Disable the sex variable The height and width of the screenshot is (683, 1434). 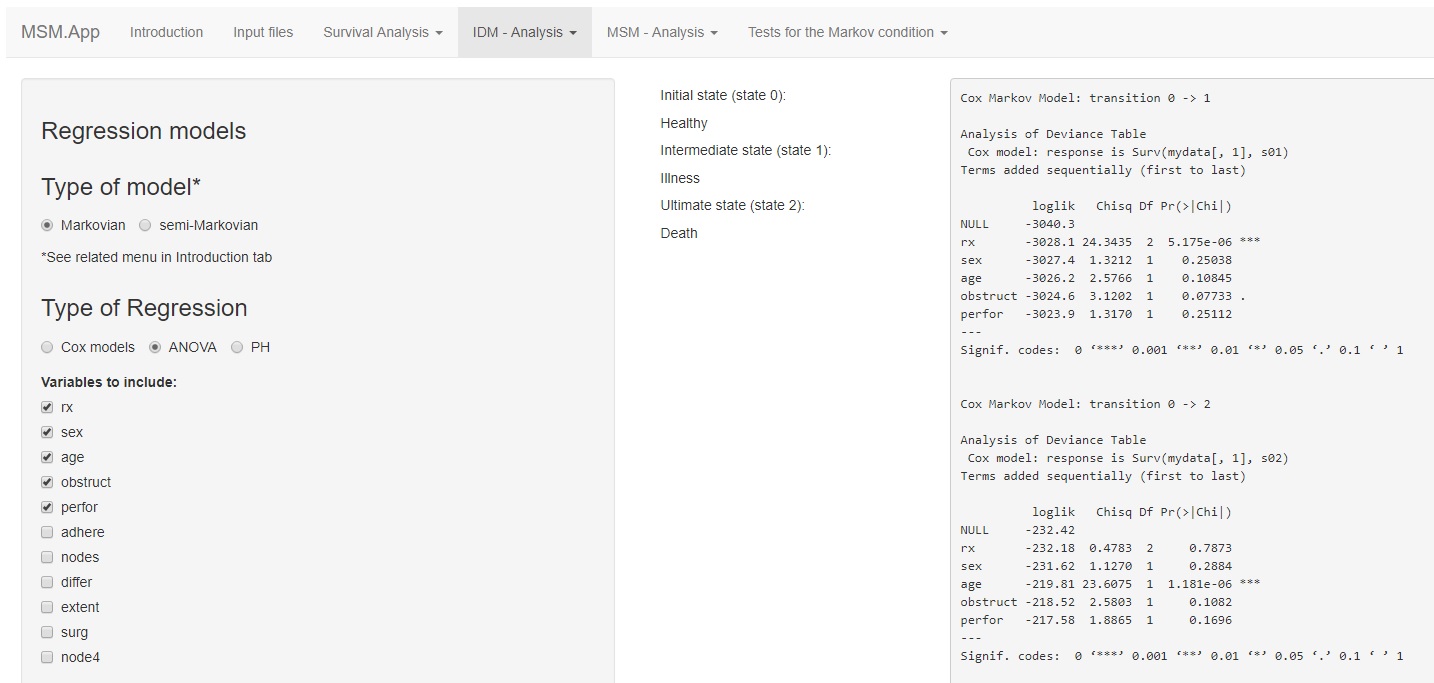coord(47,432)
